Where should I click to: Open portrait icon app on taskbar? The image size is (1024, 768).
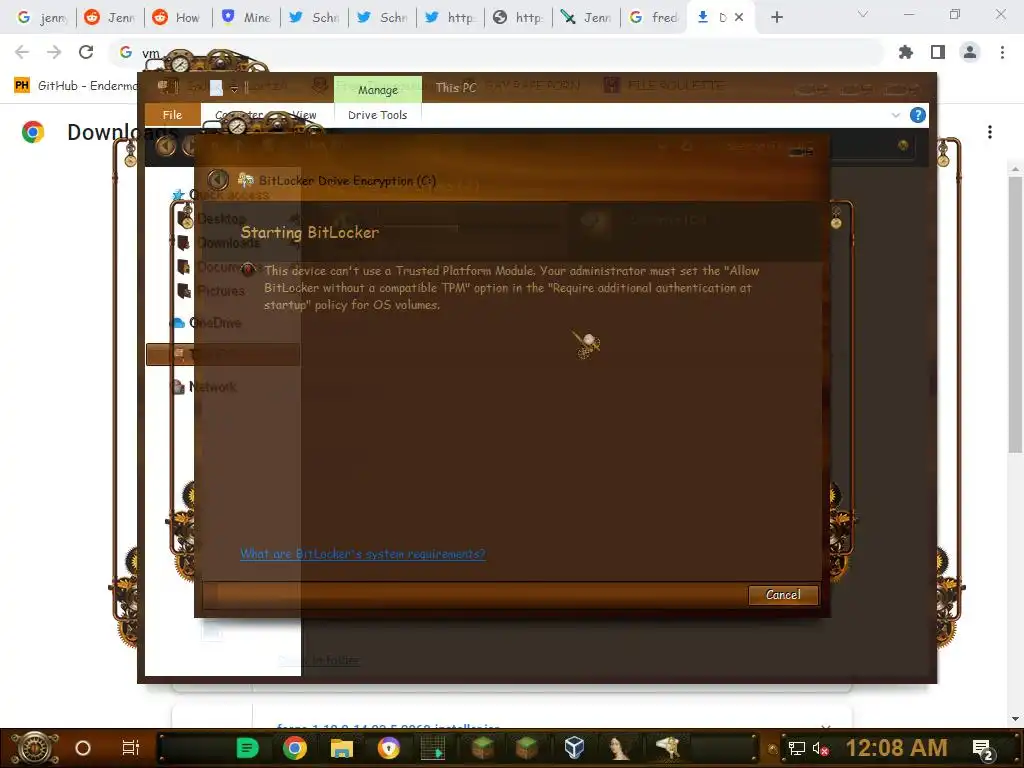point(618,748)
